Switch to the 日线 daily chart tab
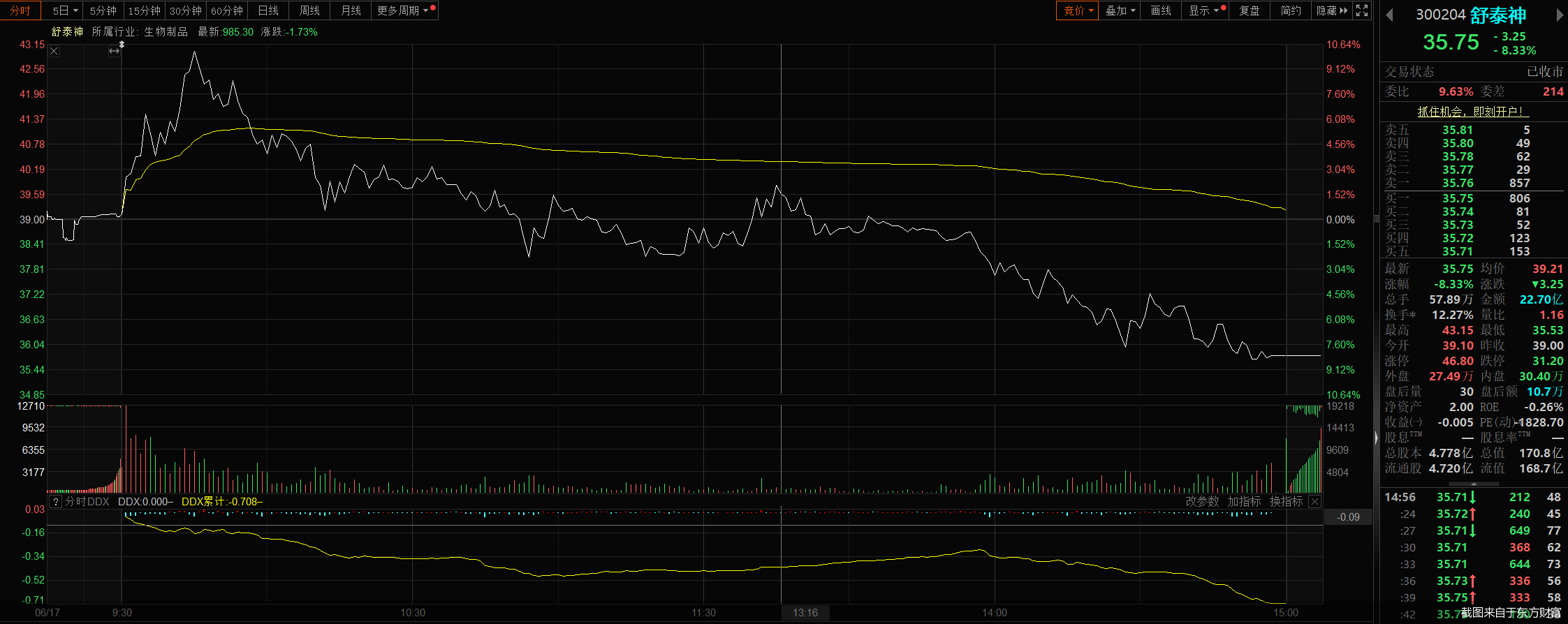1568x624 pixels. tap(268, 10)
